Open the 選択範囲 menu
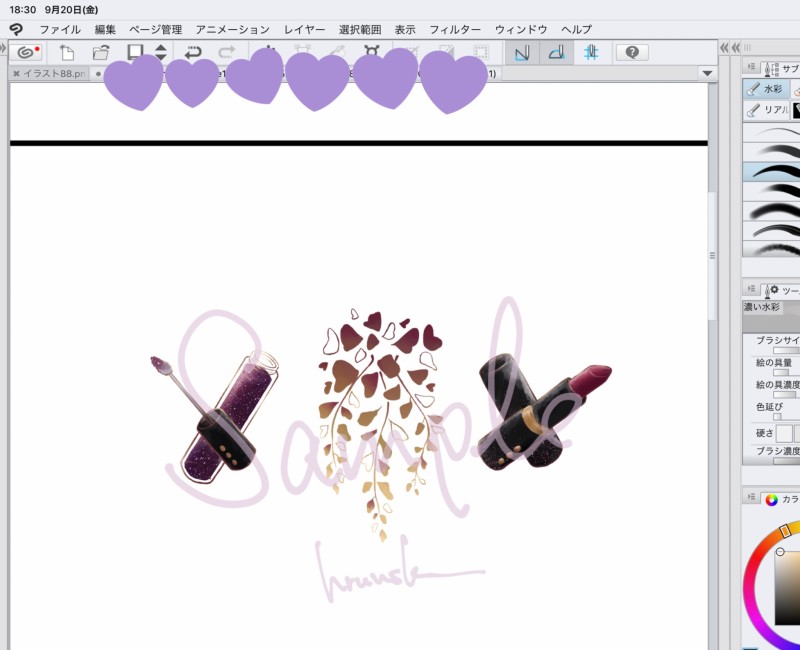Image resolution: width=800 pixels, height=650 pixels. click(360, 30)
